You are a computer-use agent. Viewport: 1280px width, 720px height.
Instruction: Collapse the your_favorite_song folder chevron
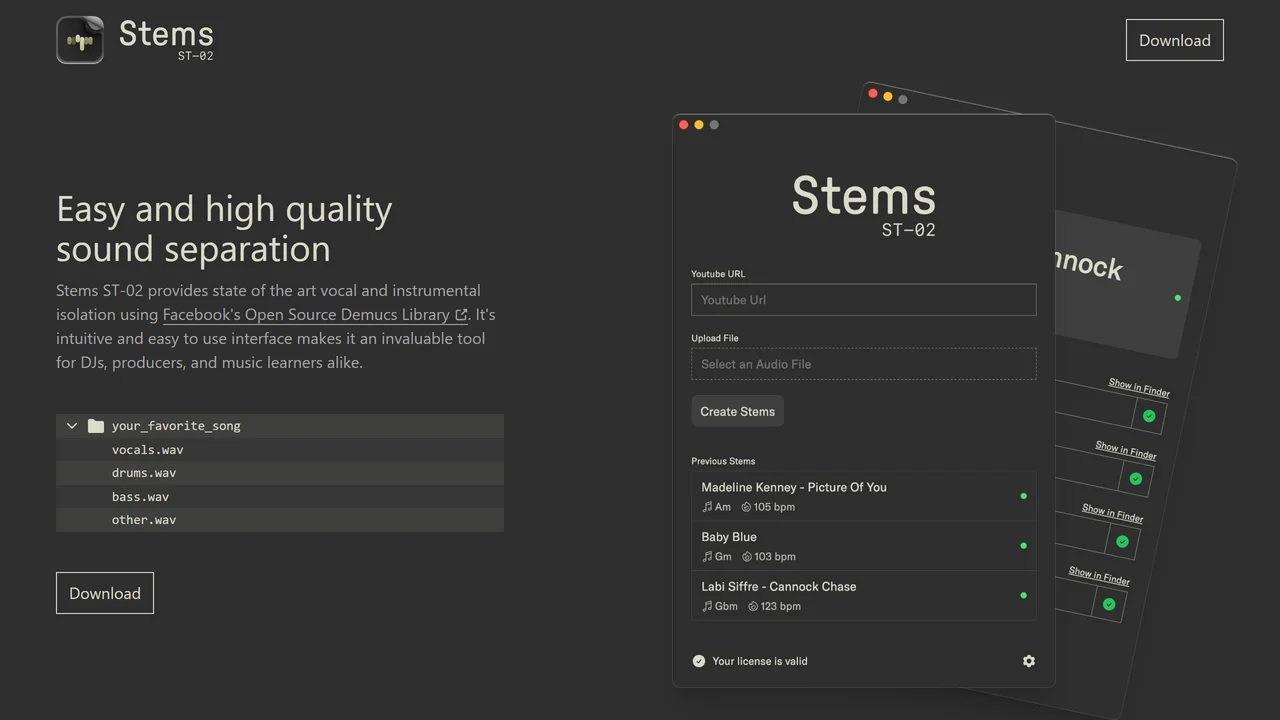click(x=72, y=426)
